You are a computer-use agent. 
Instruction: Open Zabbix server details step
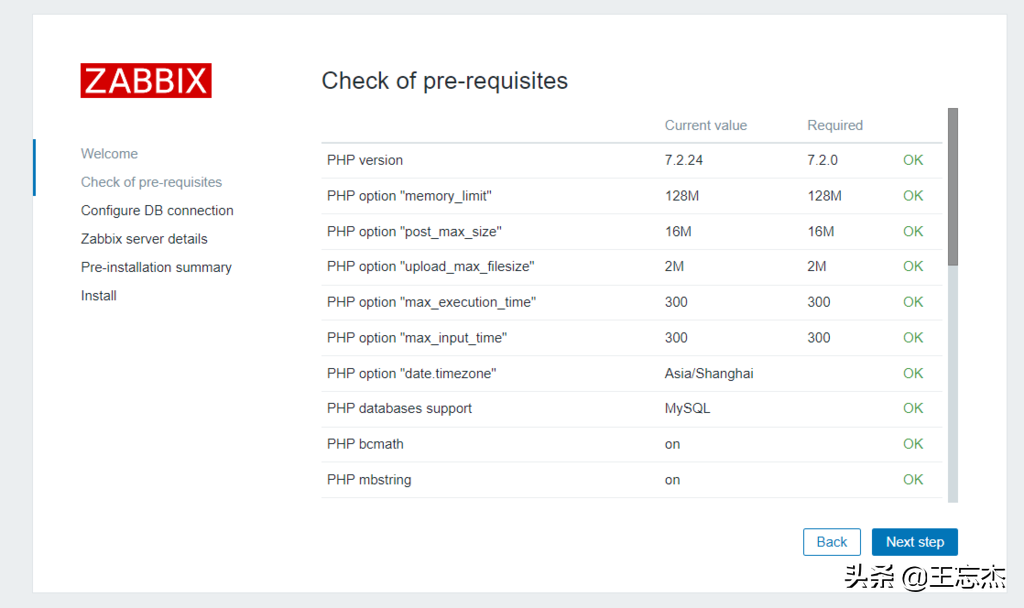tap(144, 239)
